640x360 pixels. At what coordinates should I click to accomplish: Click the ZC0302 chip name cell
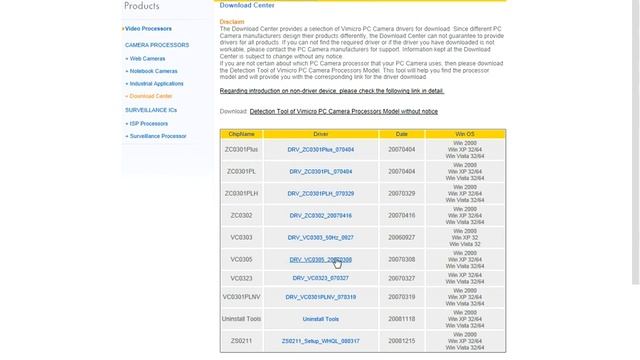pyautogui.click(x=242, y=216)
